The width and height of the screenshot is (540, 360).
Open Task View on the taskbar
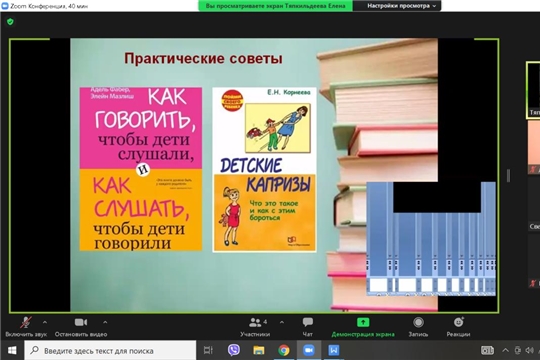click(208, 350)
